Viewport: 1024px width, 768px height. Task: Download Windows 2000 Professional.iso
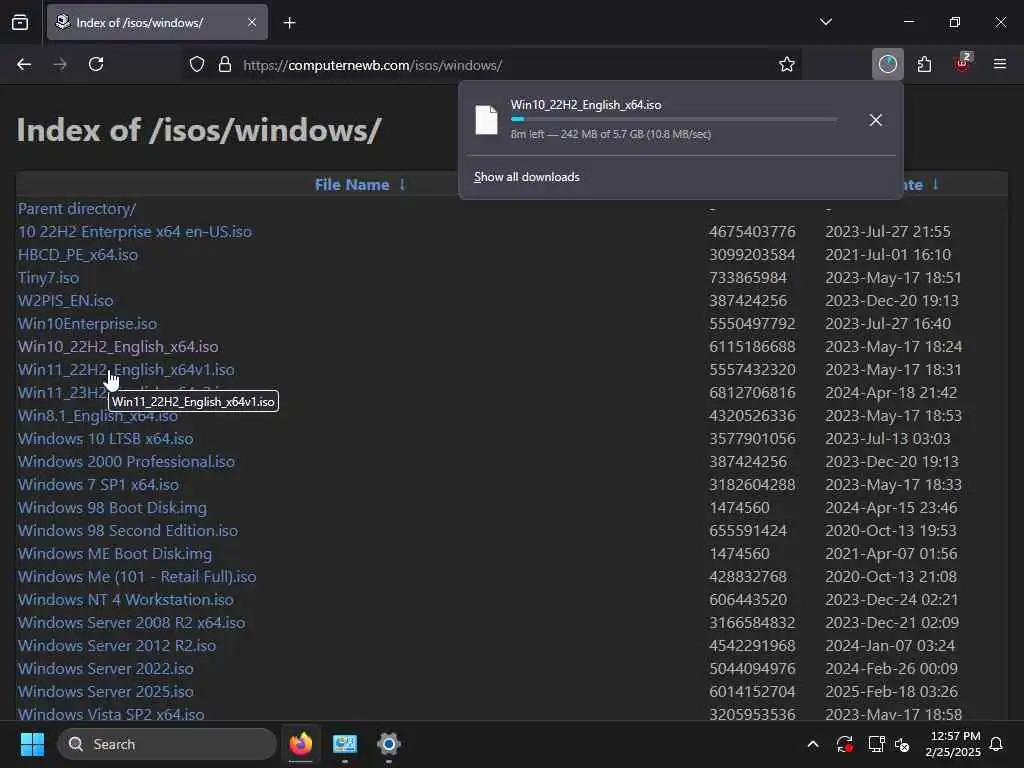[x=126, y=462]
